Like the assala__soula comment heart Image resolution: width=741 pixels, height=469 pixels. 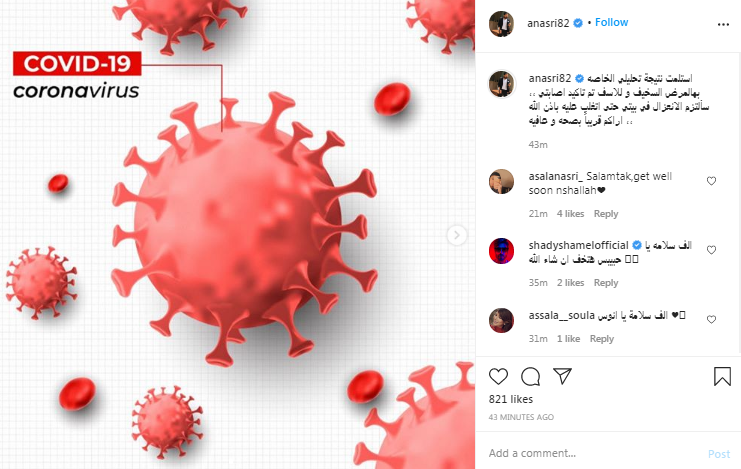(x=711, y=320)
